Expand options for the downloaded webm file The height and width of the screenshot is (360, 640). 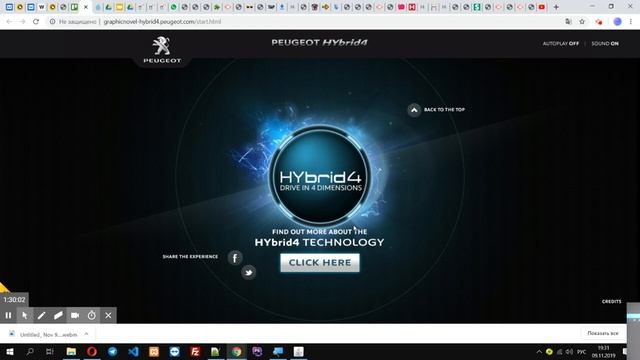click(x=86, y=334)
